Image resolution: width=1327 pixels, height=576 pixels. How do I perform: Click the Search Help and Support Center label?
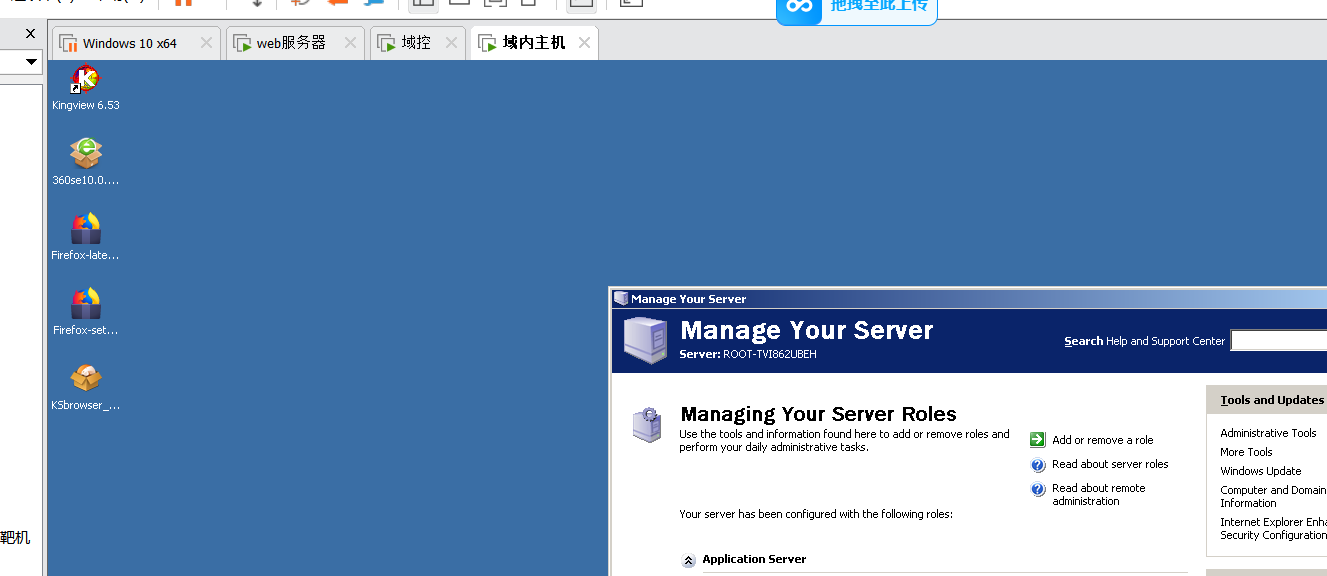point(1144,341)
